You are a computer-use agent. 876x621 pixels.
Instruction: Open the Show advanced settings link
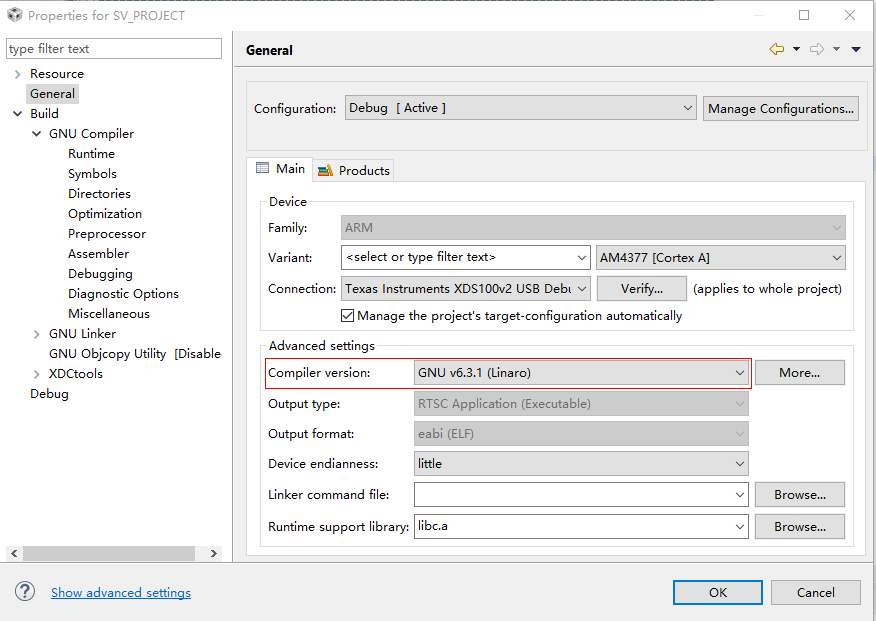[121, 593]
